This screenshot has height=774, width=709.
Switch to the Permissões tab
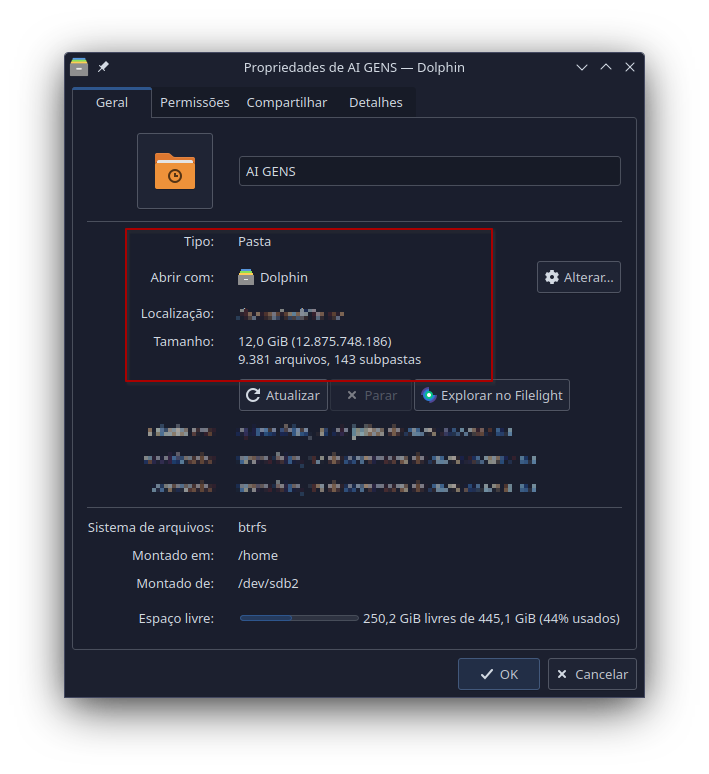pos(195,103)
